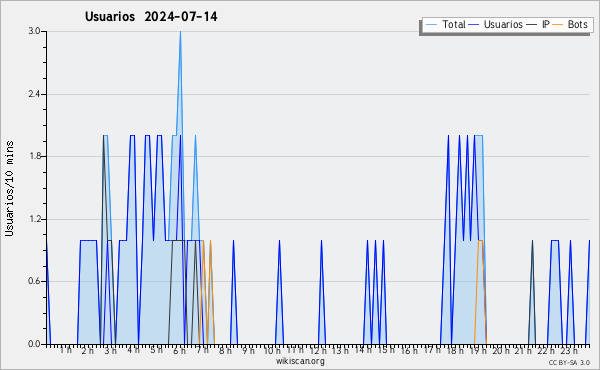The width and height of the screenshot is (600, 370).
Task: Click the '9 h' x-axis label
Action: [248, 351]
